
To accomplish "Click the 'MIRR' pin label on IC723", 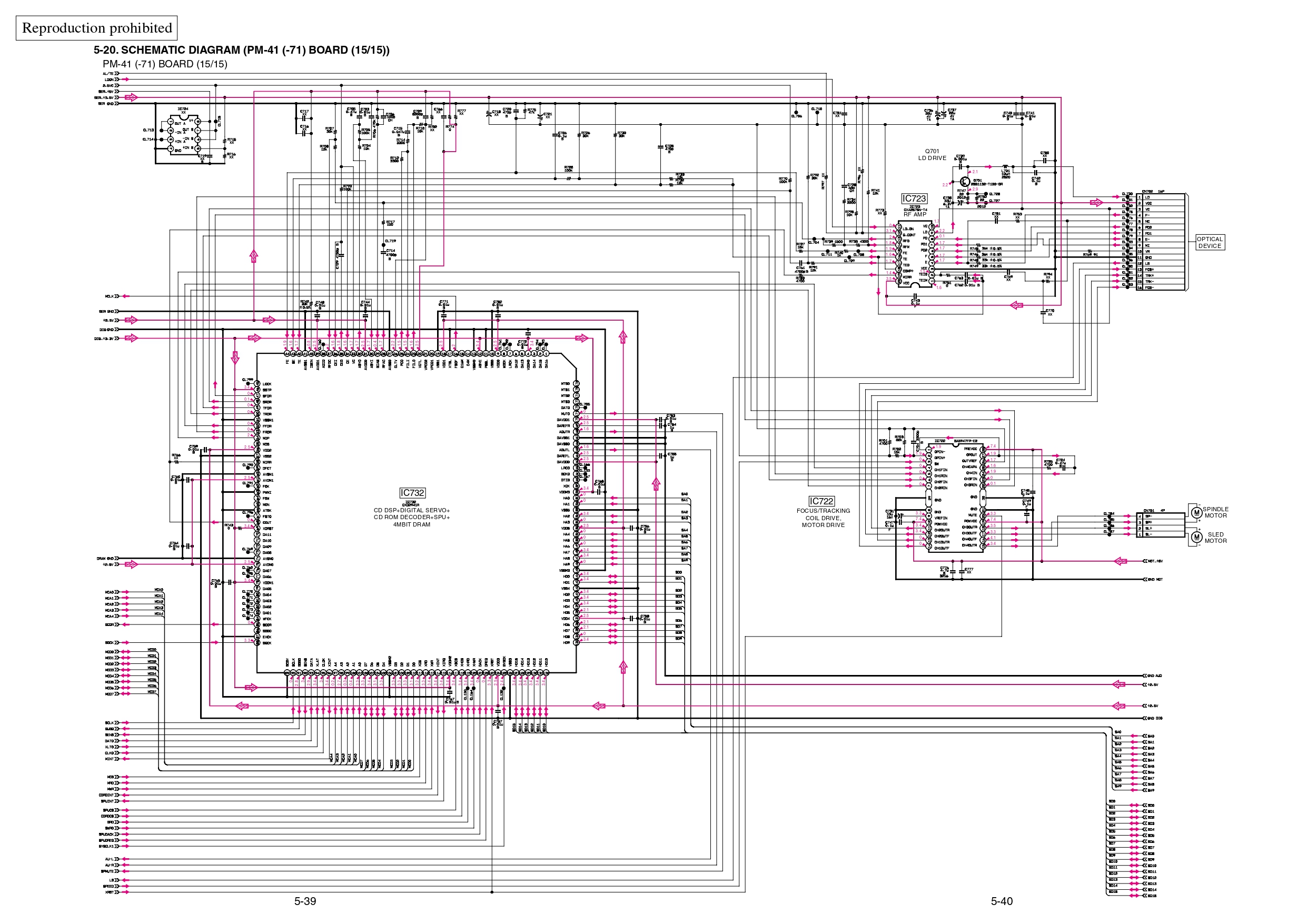I will 907,277.
